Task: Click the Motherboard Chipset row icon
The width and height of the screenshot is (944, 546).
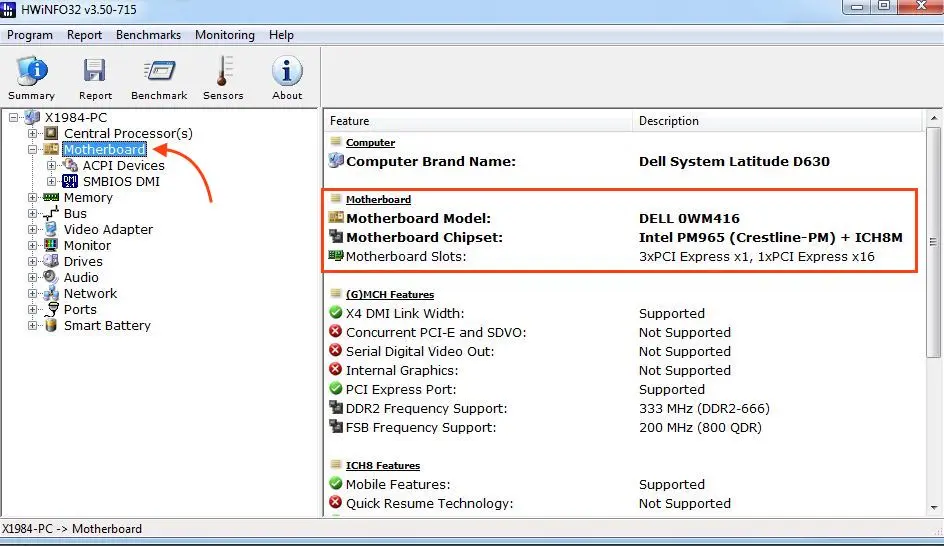Action: pyautogui.click(x=336, y=237)
